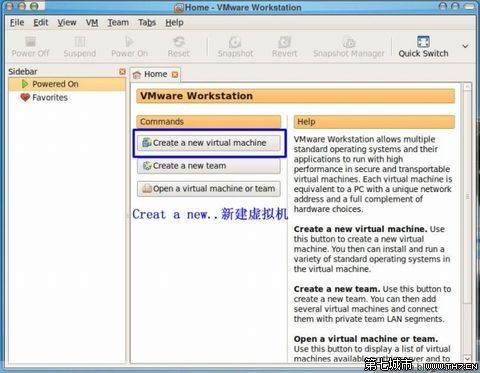This screenshot has height=373, width=480.
Task: Open the VM menu
Action: tap(92, 23)
